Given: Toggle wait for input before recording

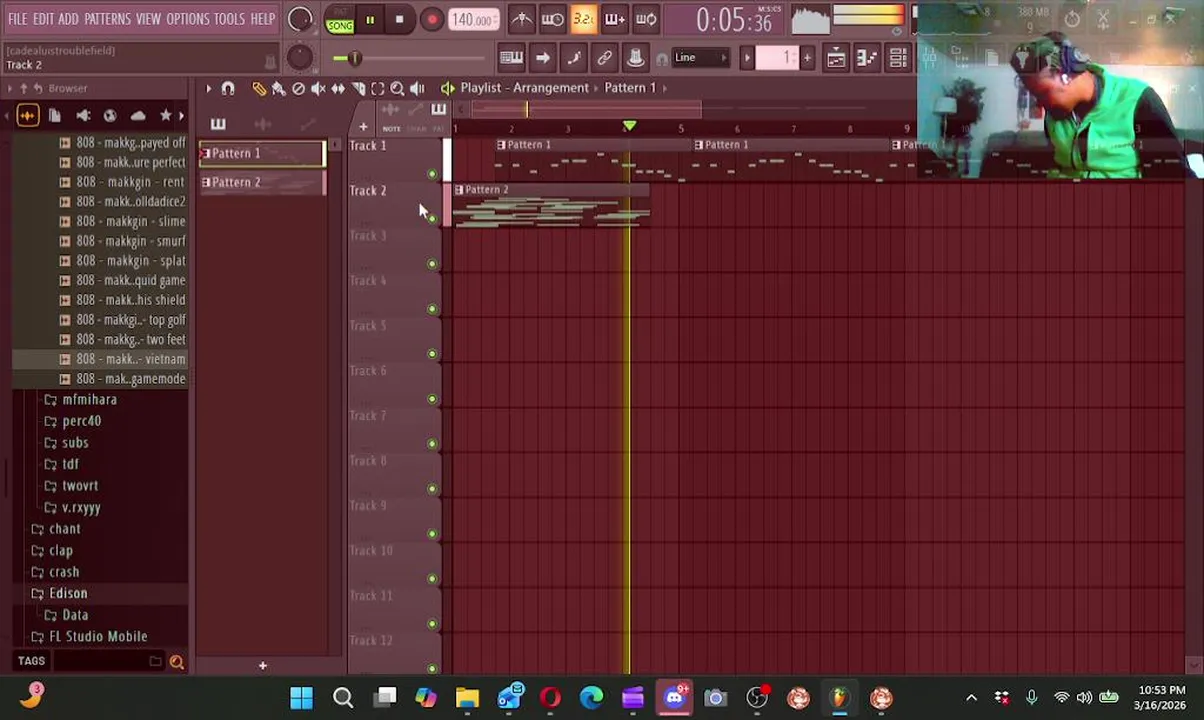Looking at the screenshot, I should [x=552, y=19].
